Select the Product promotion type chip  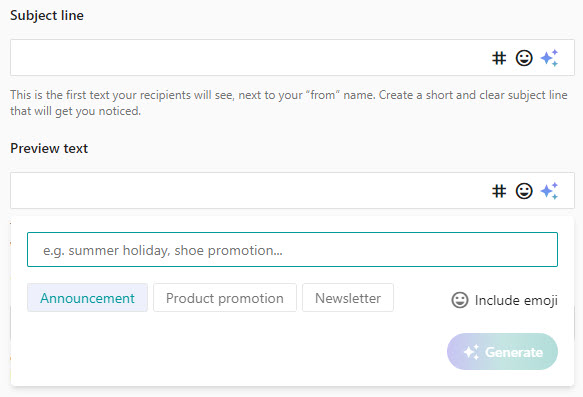(225, 298)
